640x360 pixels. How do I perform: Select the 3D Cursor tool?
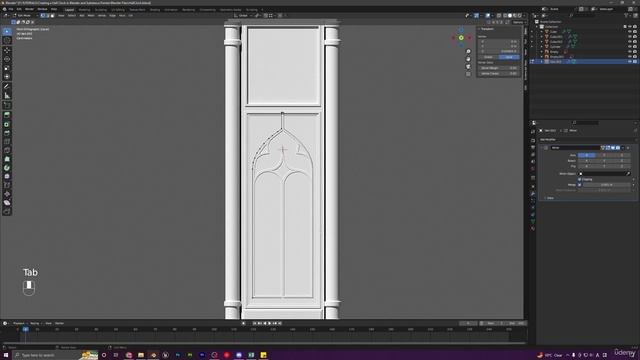7,40
